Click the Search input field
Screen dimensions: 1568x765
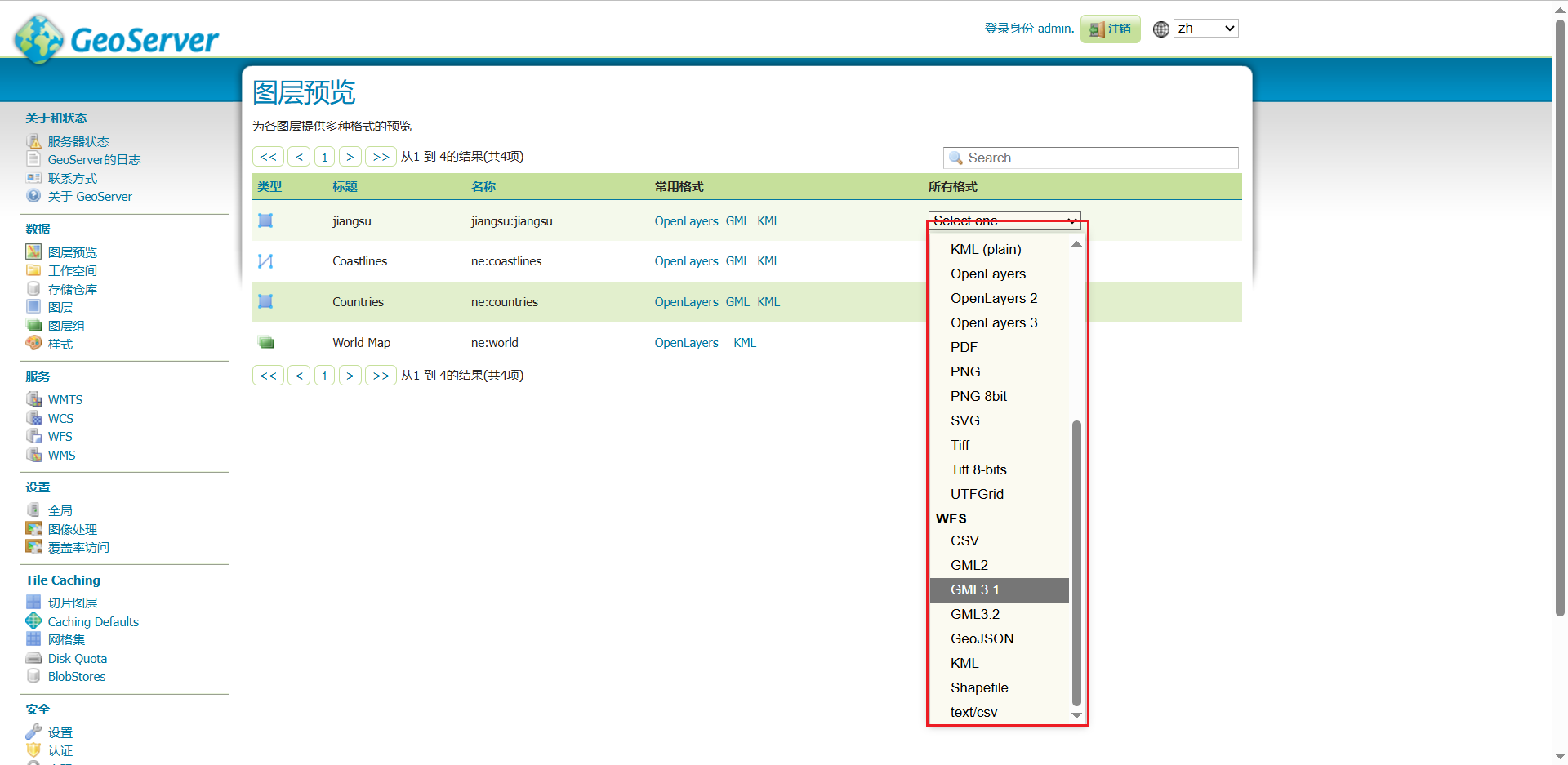point(1091,158)
